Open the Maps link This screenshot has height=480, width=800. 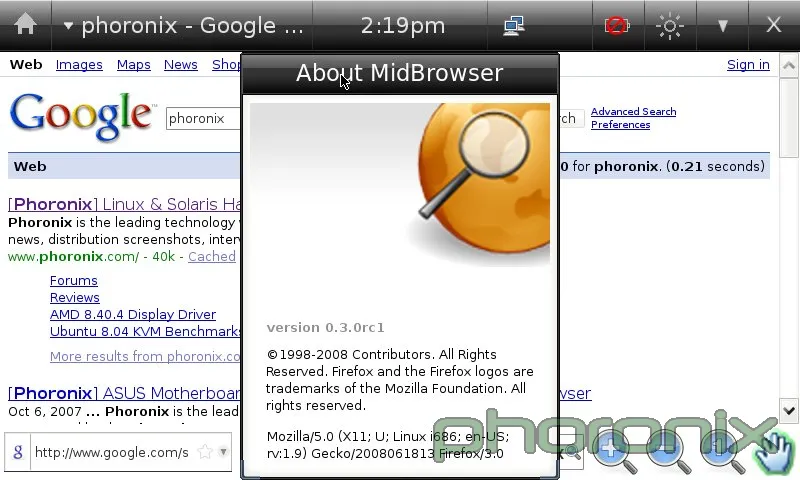134,65
